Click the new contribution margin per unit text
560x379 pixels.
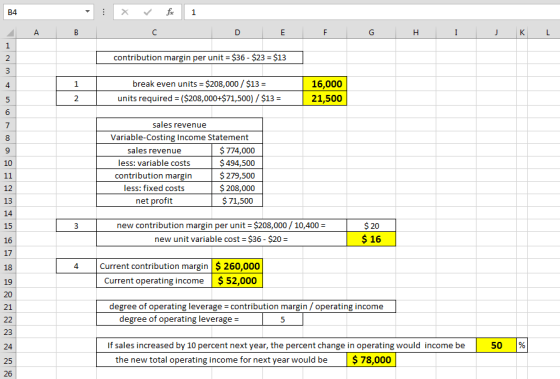coord(221,225)
